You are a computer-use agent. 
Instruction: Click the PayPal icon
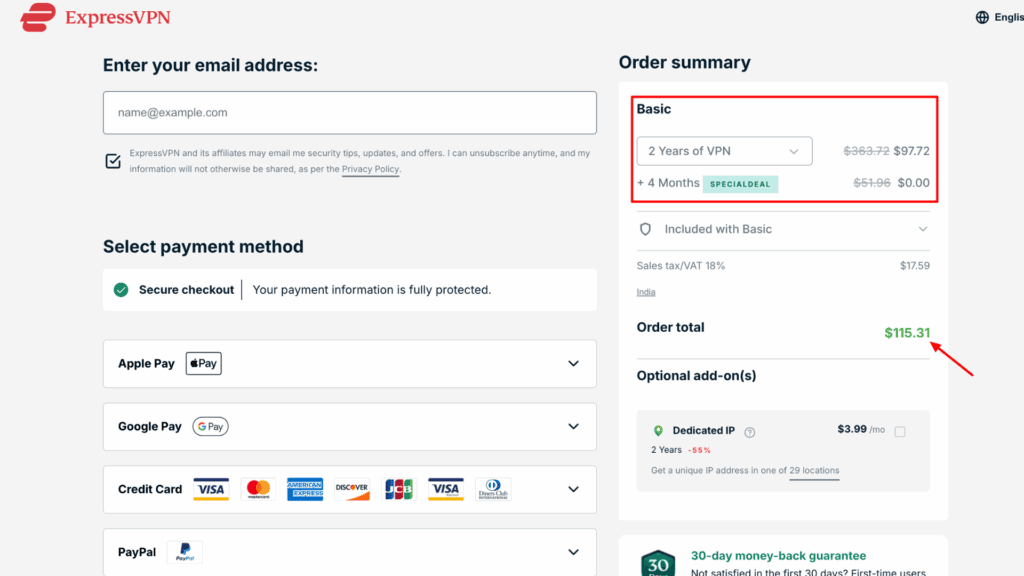point(184,551)
